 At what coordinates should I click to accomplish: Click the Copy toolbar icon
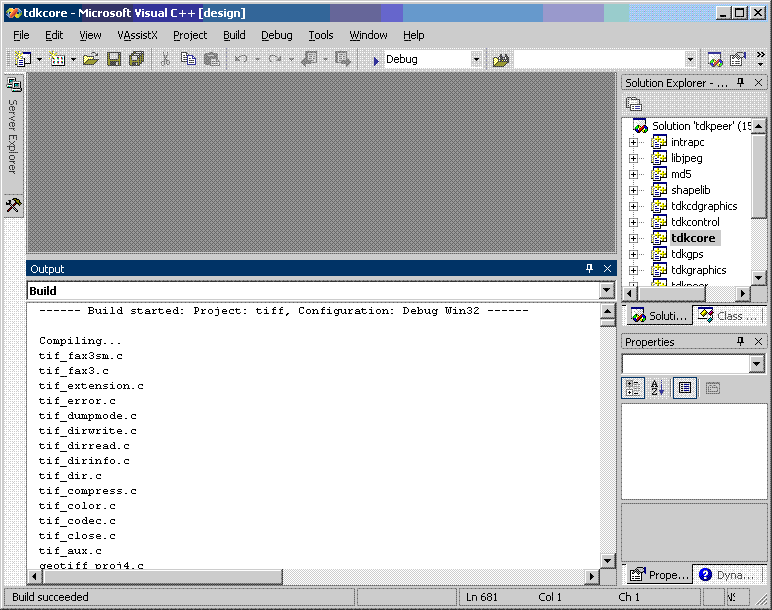click(x=188, y=60)
